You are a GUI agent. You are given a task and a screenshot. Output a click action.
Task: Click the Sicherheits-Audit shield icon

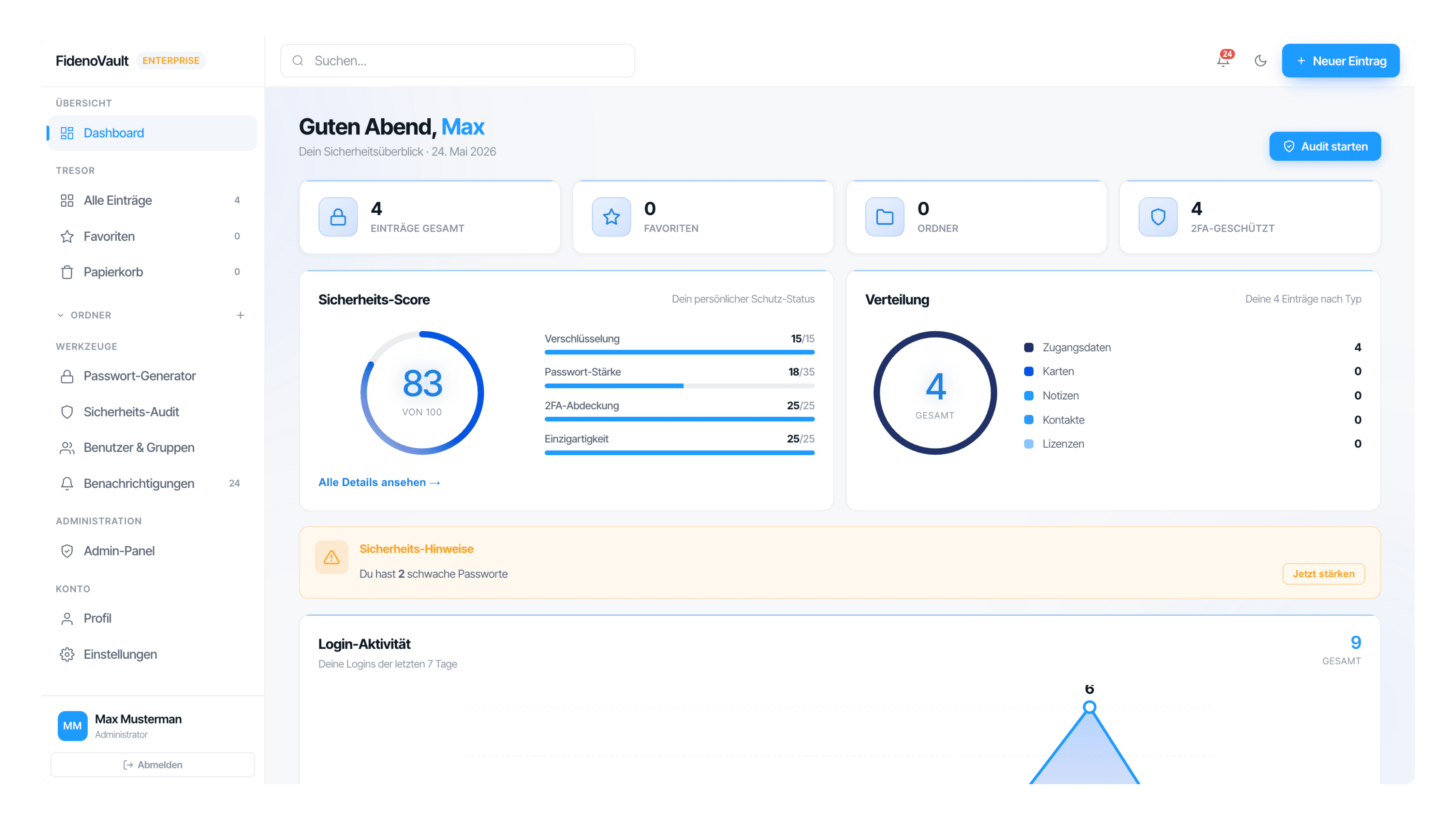click(67, 412)
